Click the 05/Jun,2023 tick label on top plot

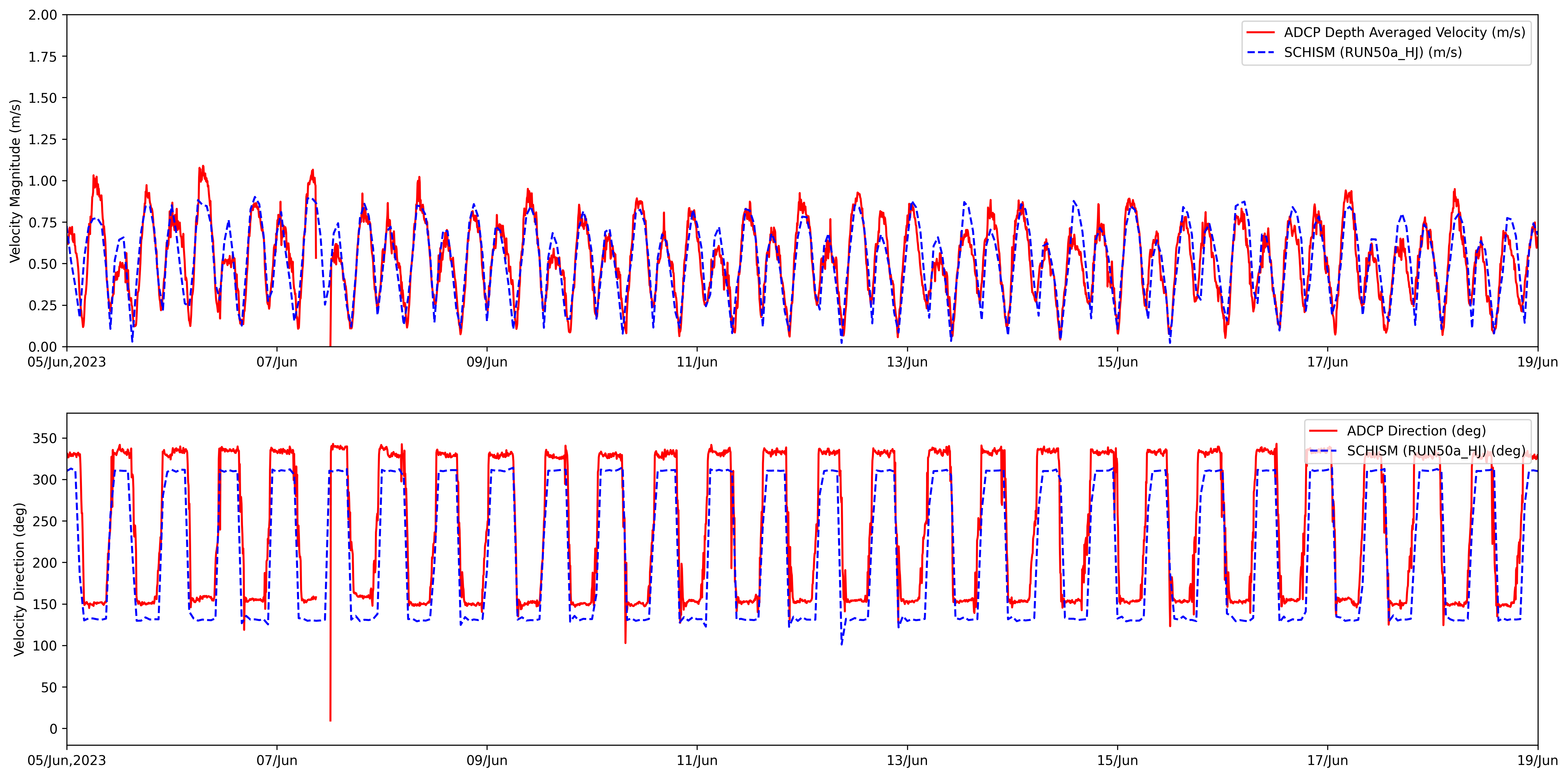tap(66, 363)
